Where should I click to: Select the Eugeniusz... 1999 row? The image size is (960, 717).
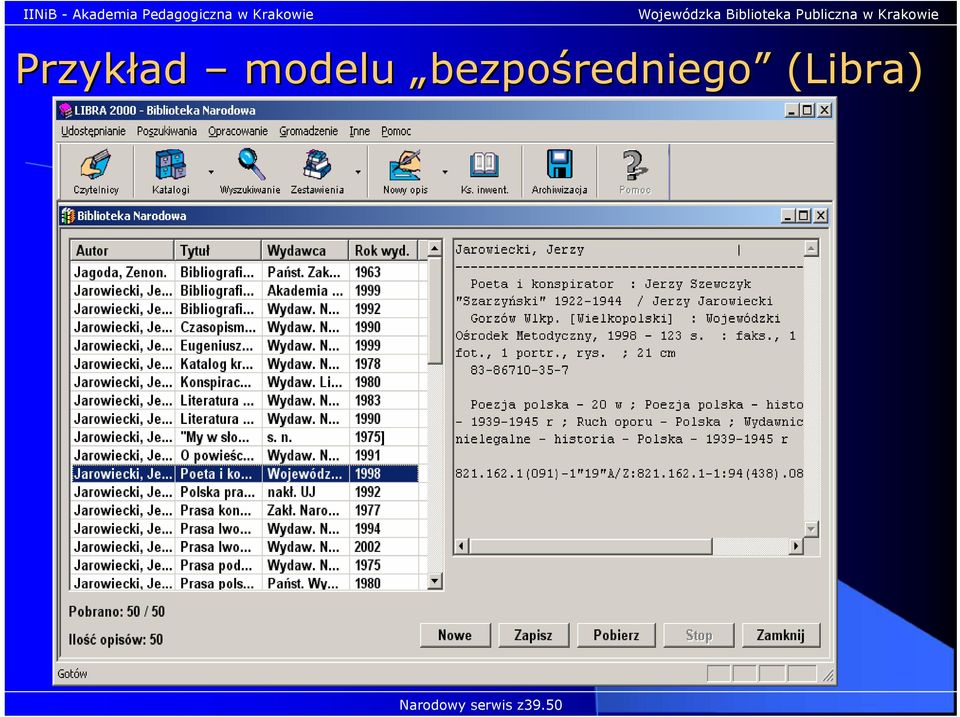(245, 345)
